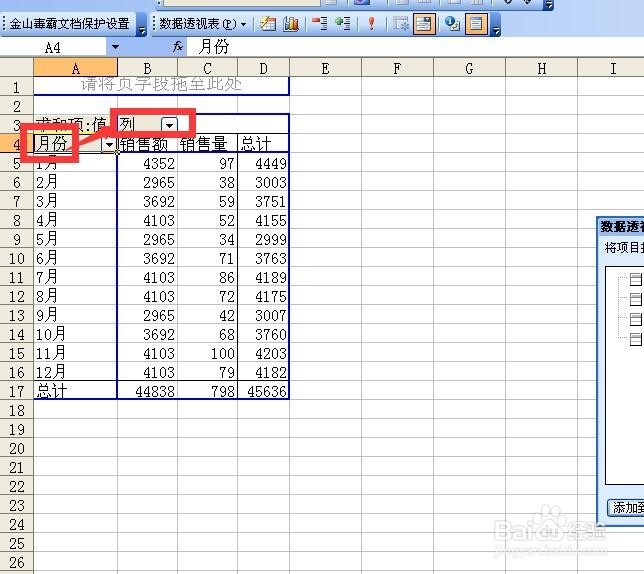The image size is (644, 574).
Task: Click the Hide Detail icon
Action: pos(319,24)
